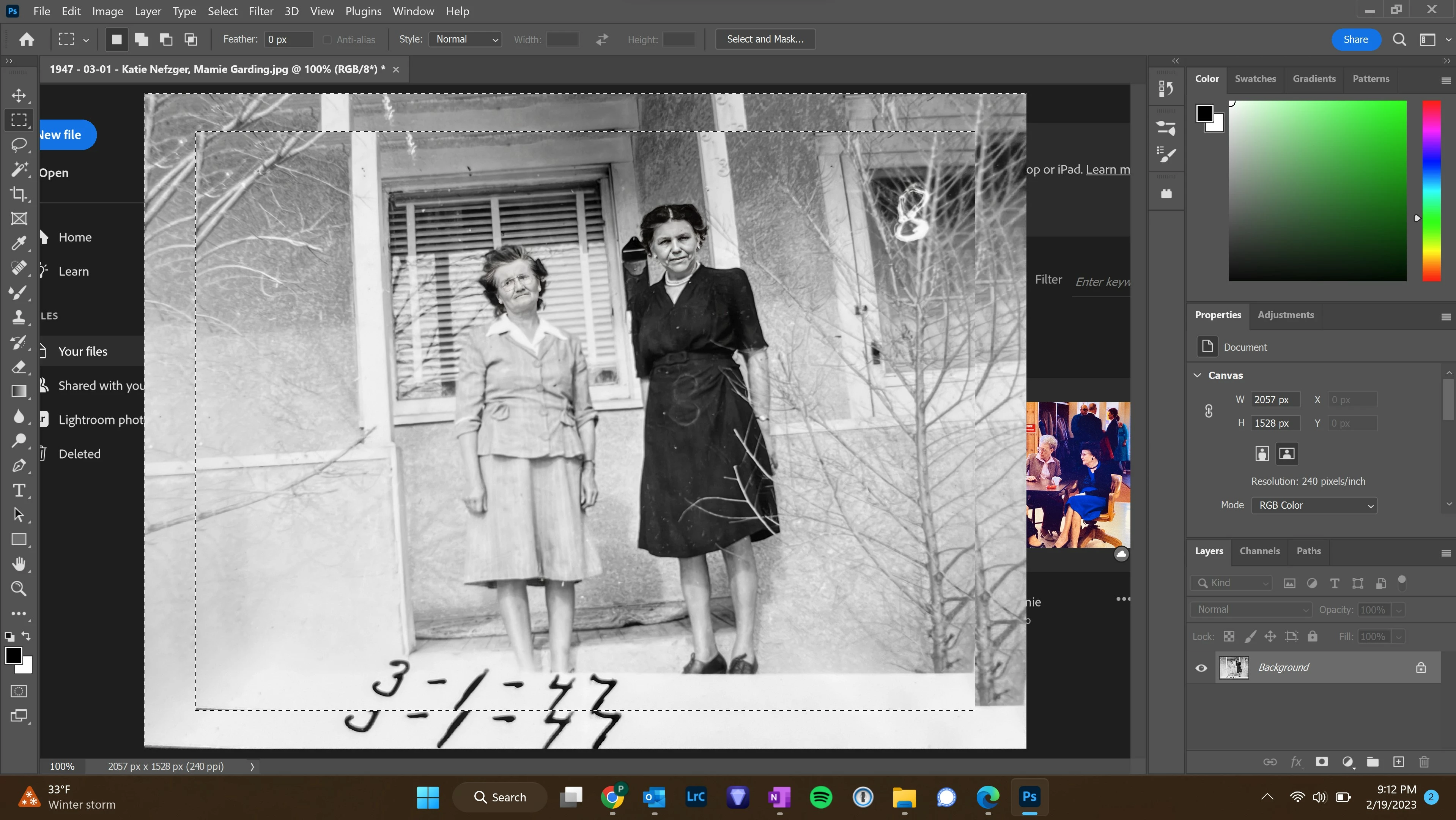Delete layer with trash icon
Image resolution: width=1456 pixels, height=820 pixels.
[x=1424, y=762]
